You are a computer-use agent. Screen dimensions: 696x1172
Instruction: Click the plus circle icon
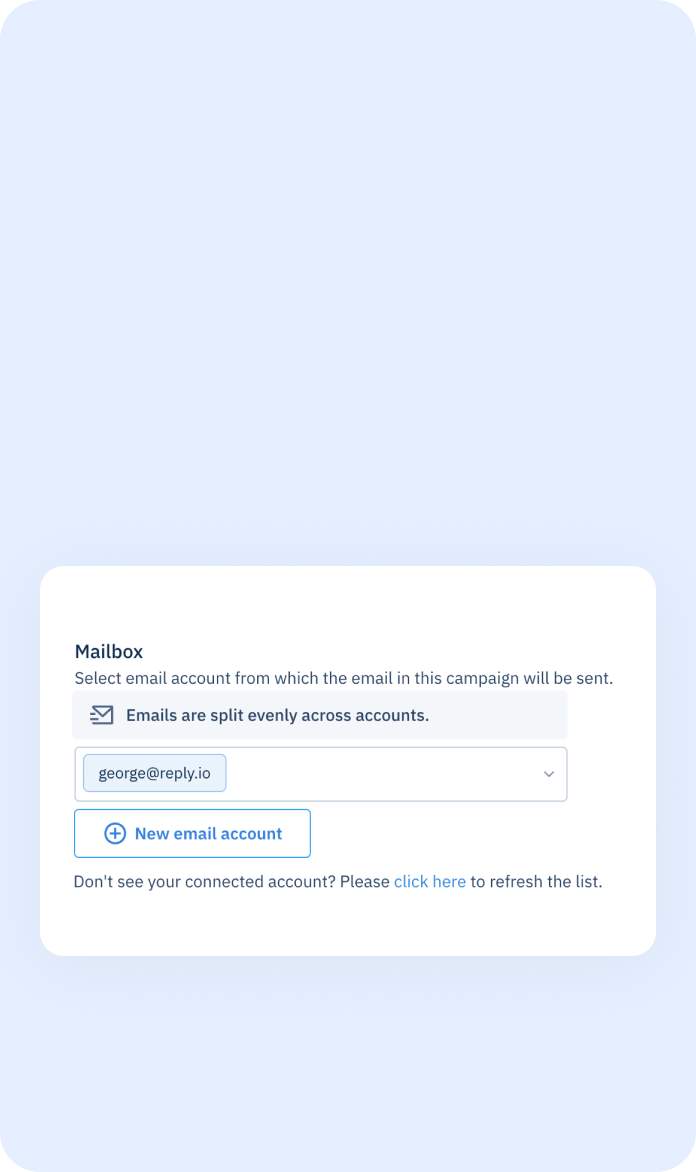click(114, 833)
